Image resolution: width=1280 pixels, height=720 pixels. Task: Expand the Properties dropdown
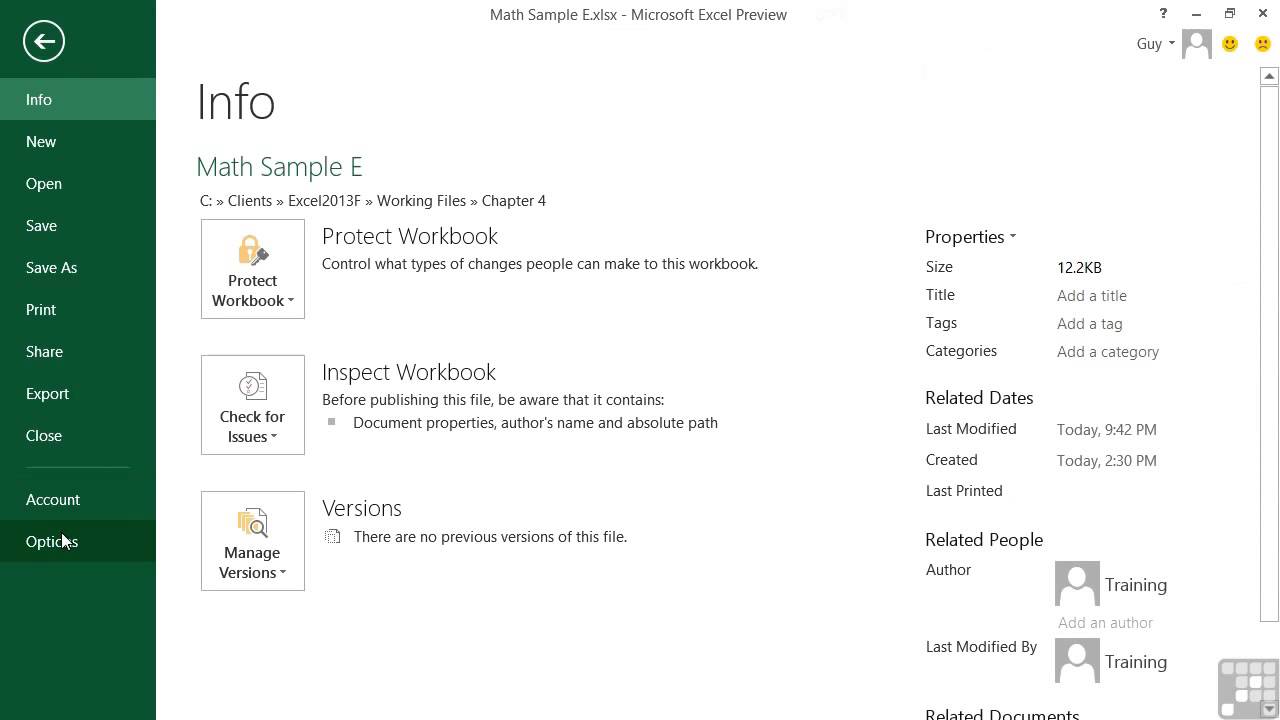[970, 237]
